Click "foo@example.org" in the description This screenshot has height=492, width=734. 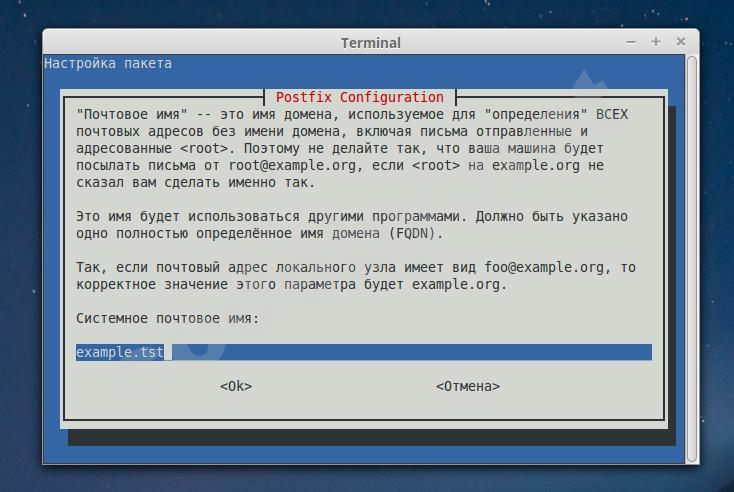544,267
